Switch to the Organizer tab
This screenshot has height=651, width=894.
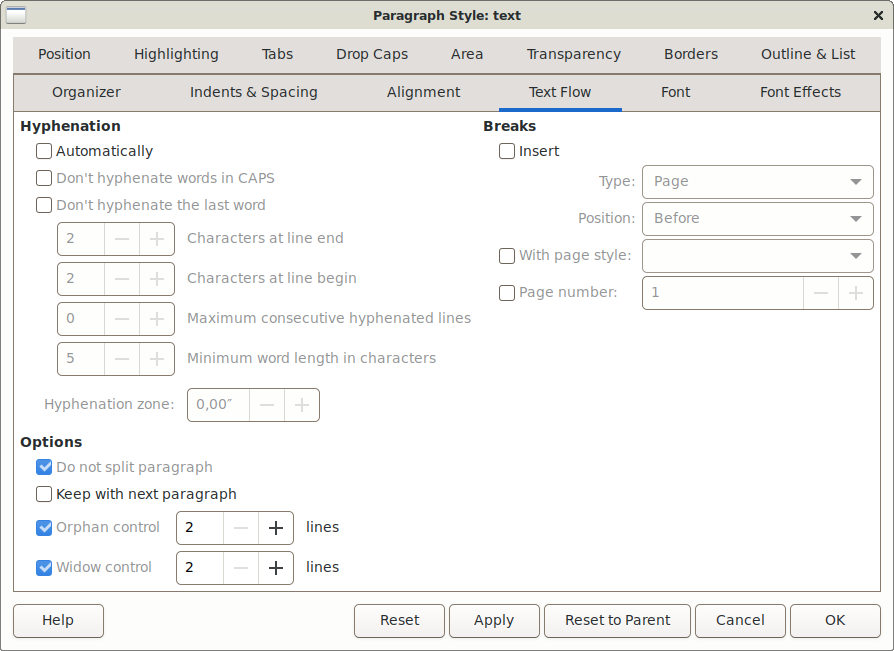[x=86, y=92]
